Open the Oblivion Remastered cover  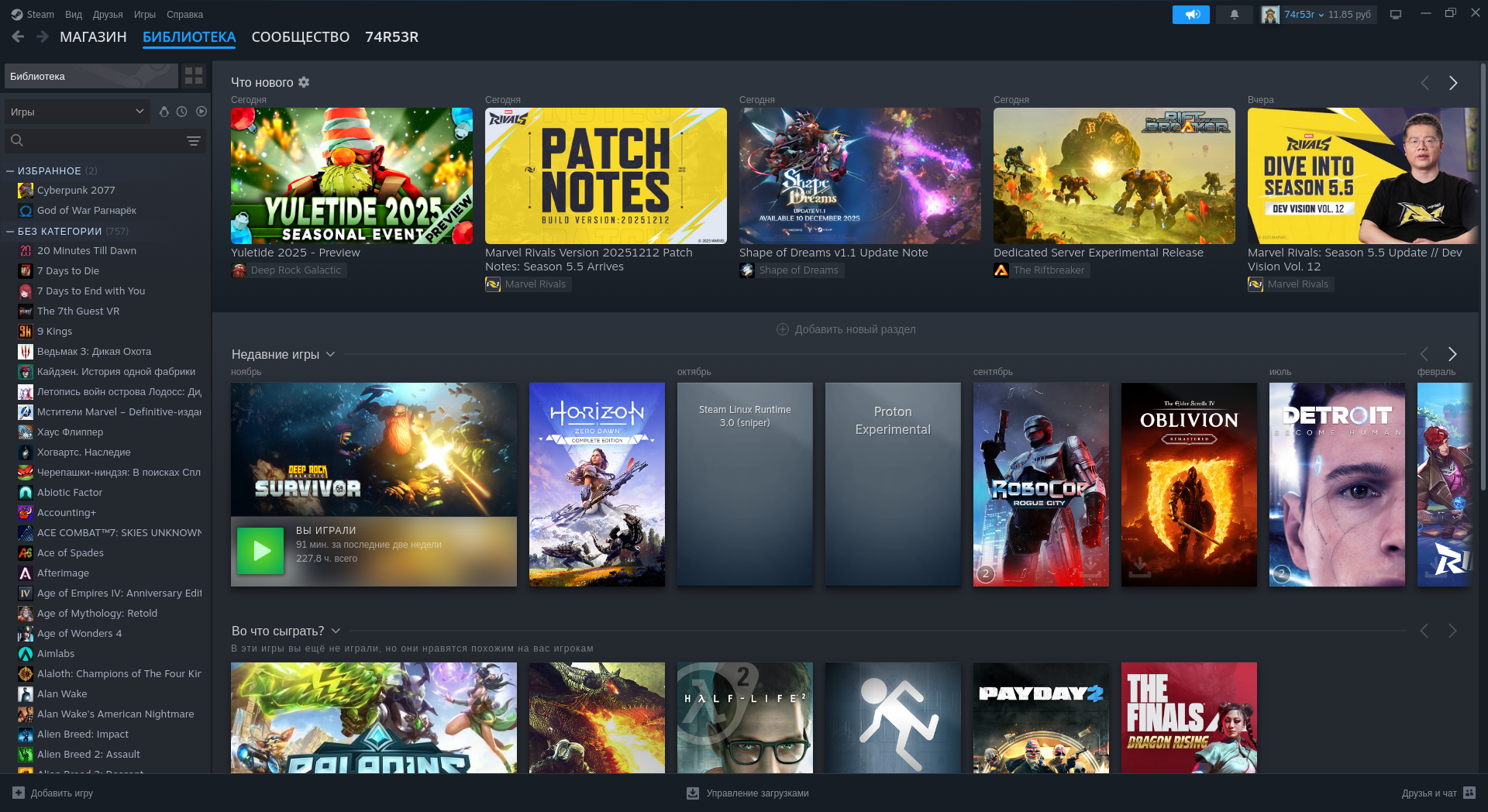tap(1189, 484)
